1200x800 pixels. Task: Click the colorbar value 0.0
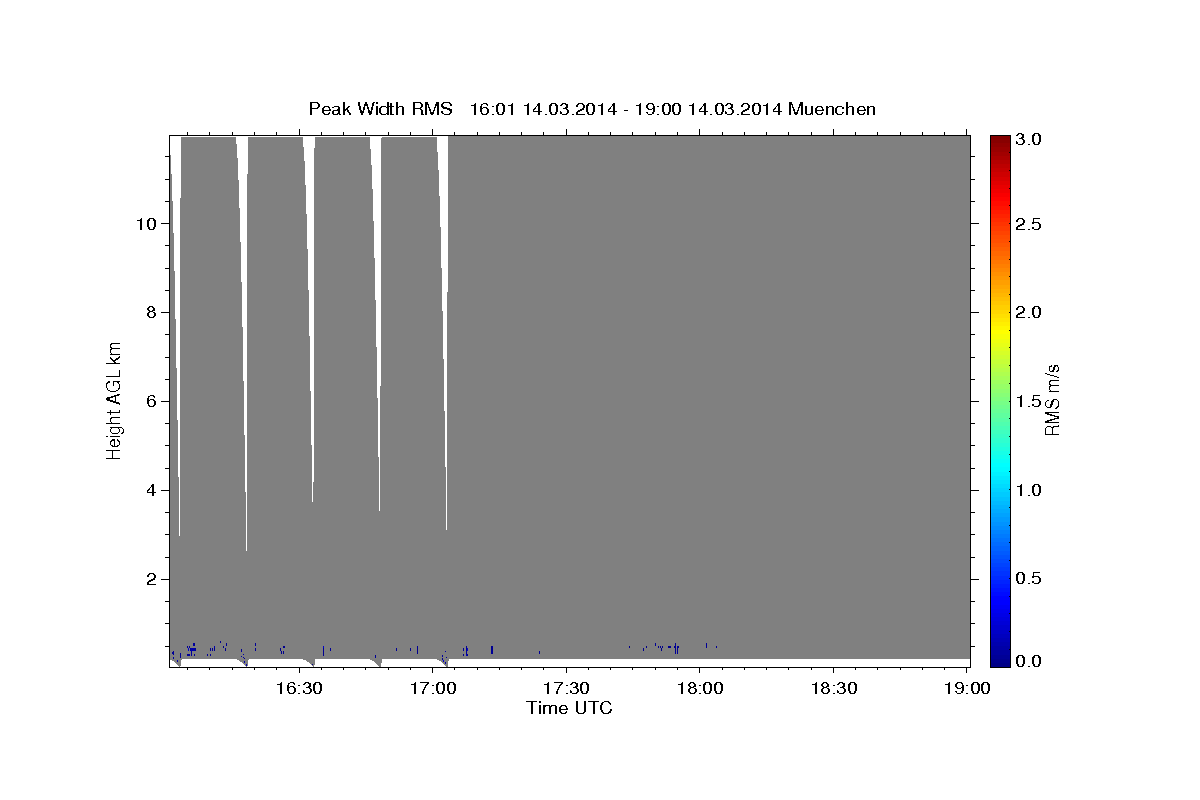click(1029, 661)
